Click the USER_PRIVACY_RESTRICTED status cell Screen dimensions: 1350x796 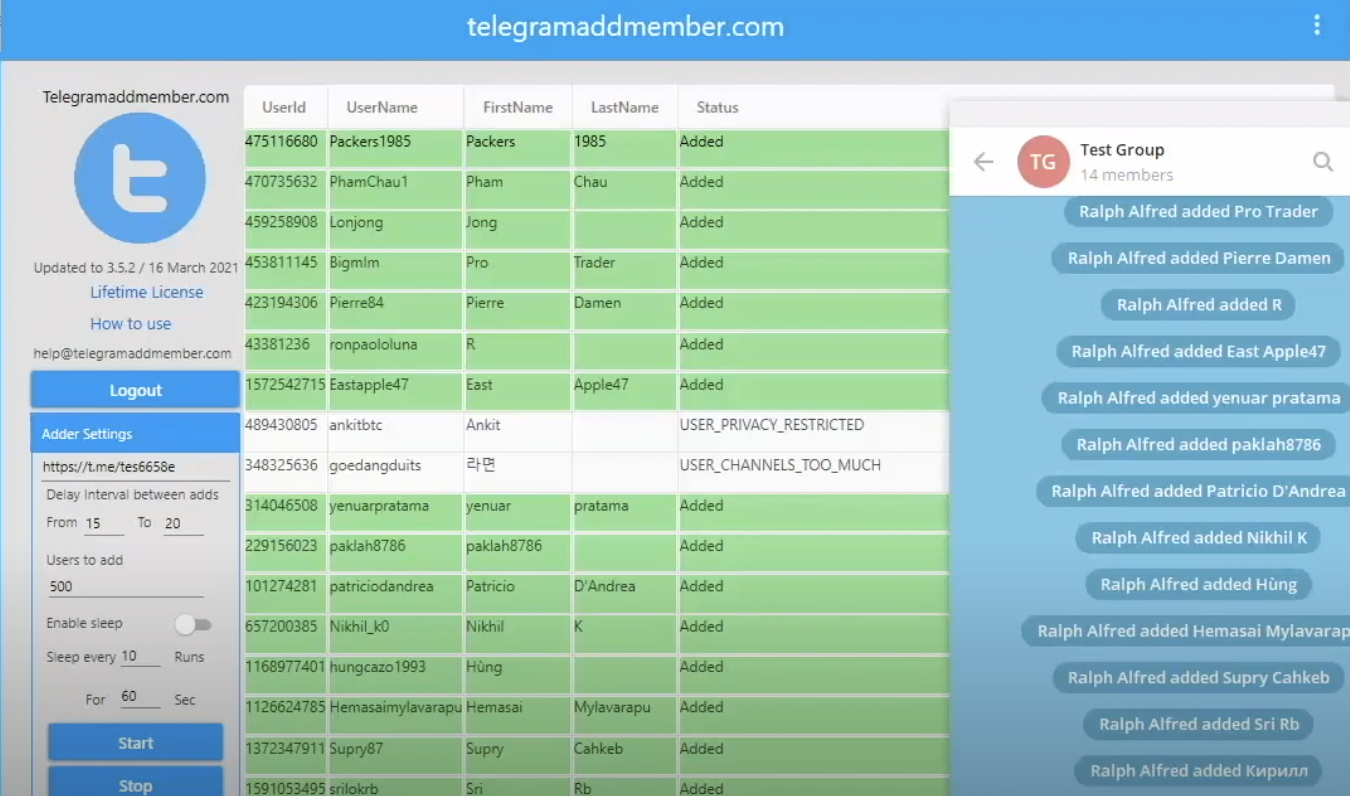(813, 432)
